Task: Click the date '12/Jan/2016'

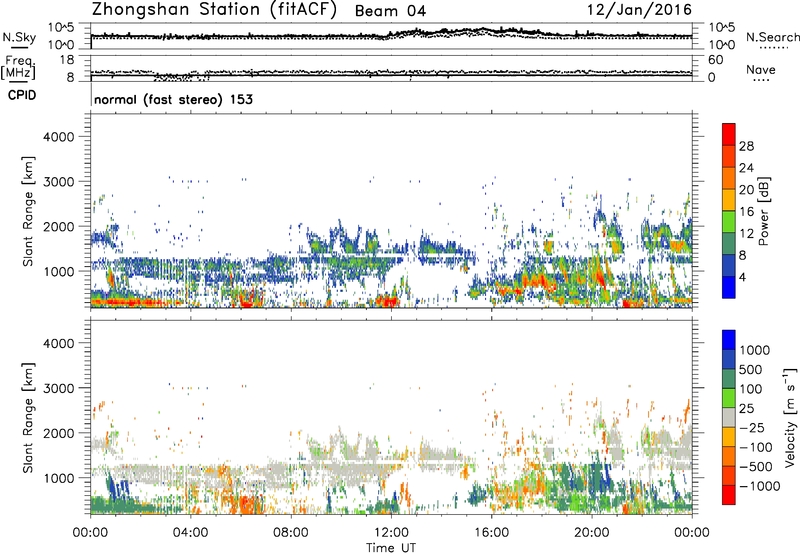Action: (x=640, y=10)
